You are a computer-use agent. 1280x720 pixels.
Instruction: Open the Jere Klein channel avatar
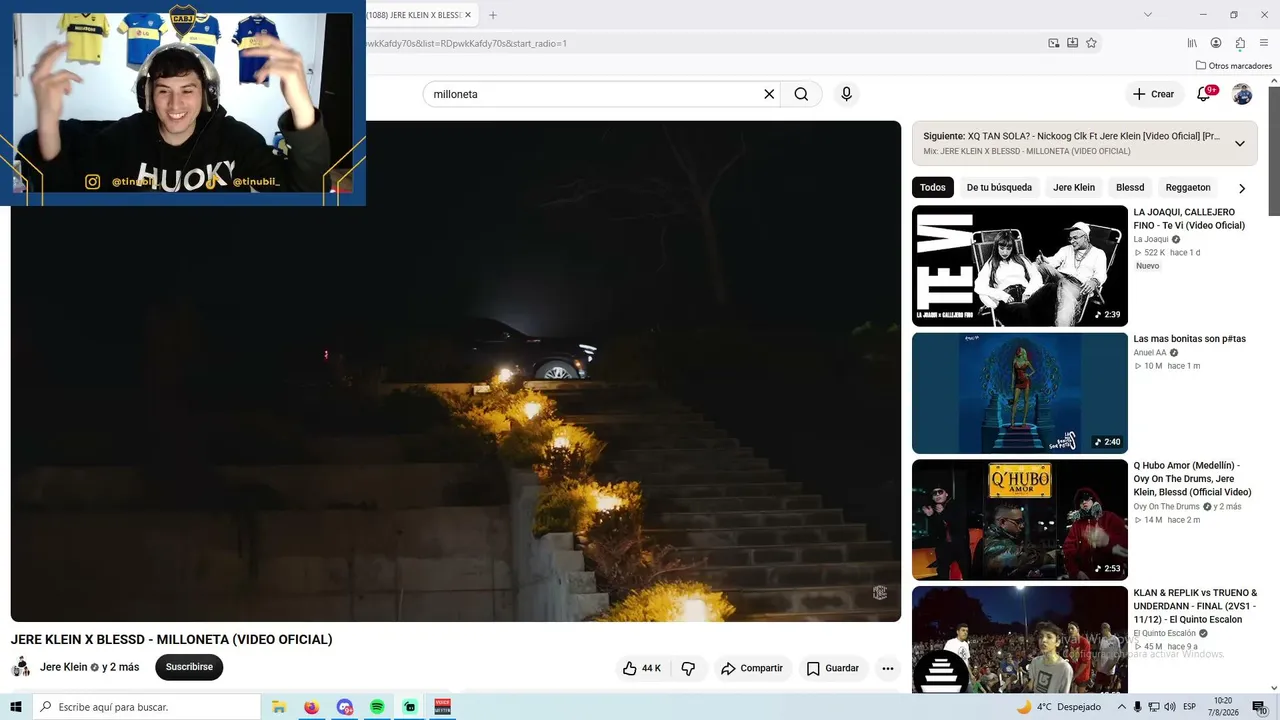coord(21,667)
